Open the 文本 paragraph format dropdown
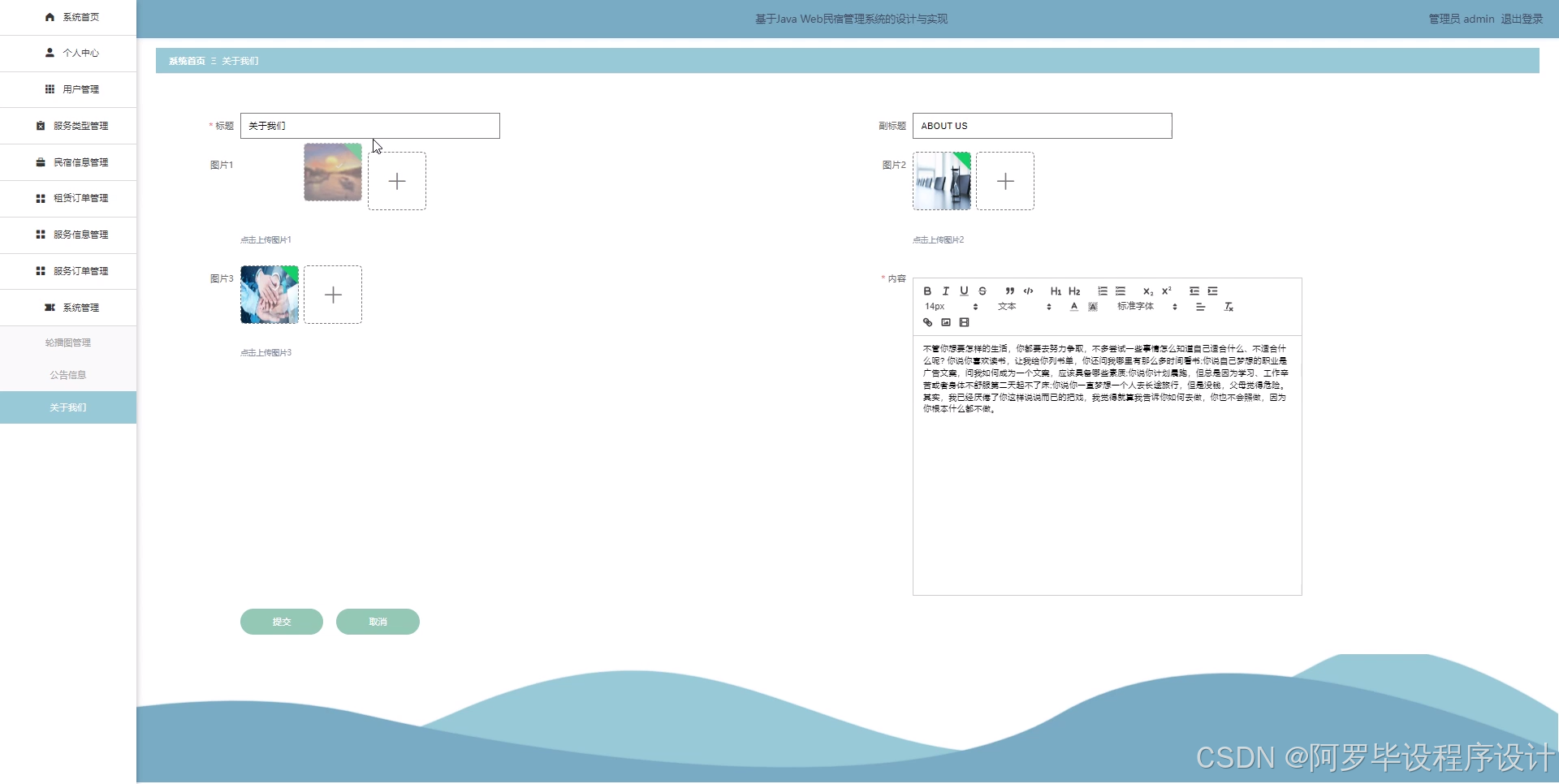The height and width of the screenshot is (784, 1559). [1007, 306]
